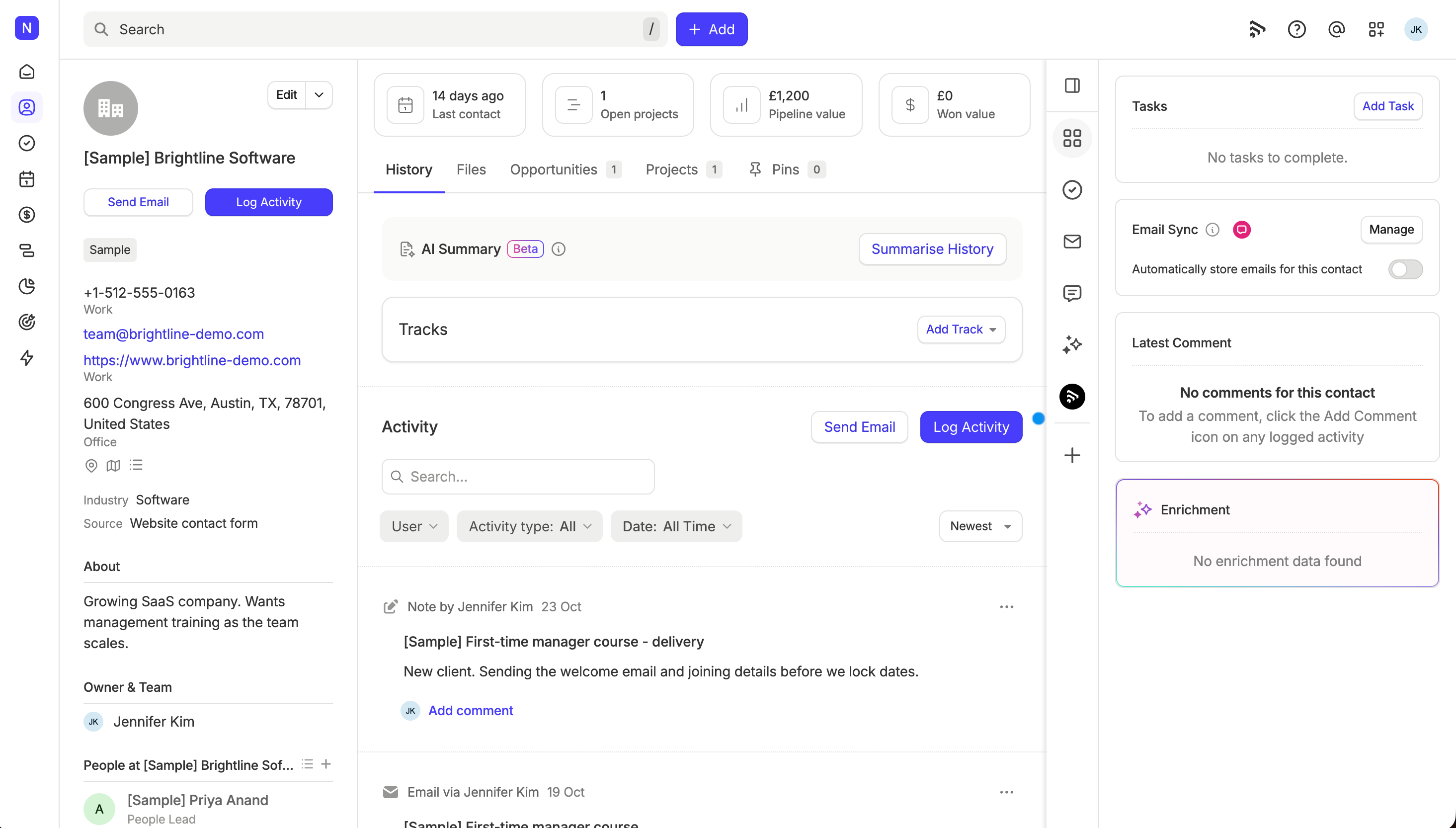Click the top Search field

click(x=375, y=30)
